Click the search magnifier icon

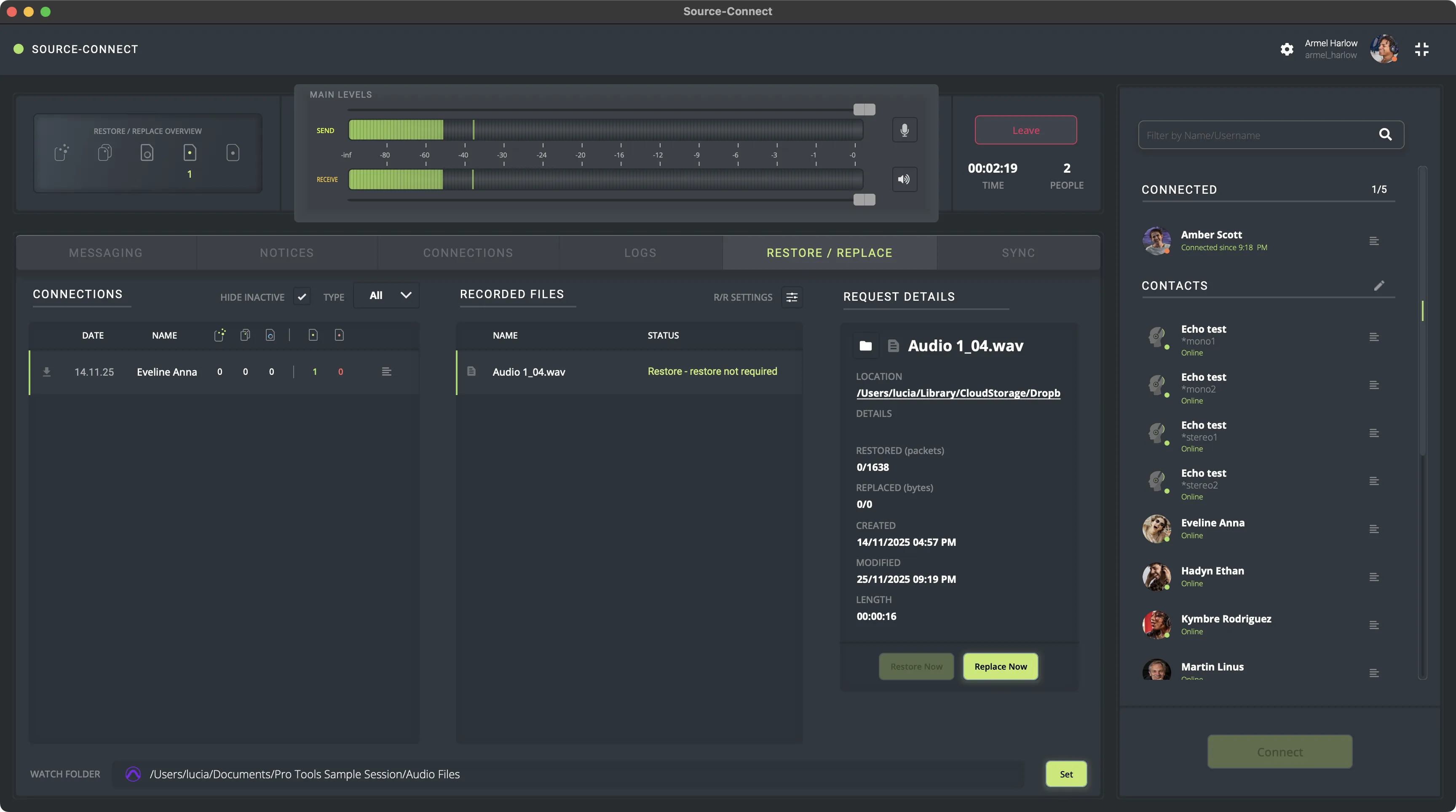point(1385,134)
